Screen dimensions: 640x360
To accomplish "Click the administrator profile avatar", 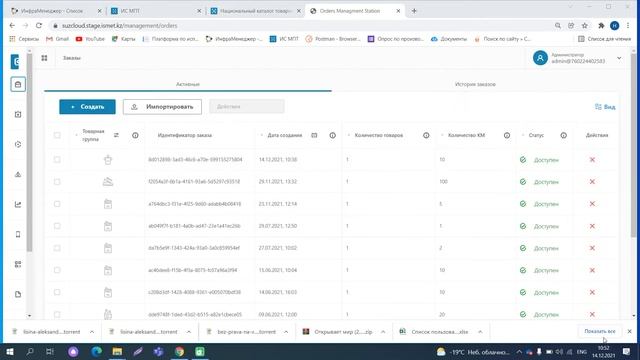I will pos(540,58).
